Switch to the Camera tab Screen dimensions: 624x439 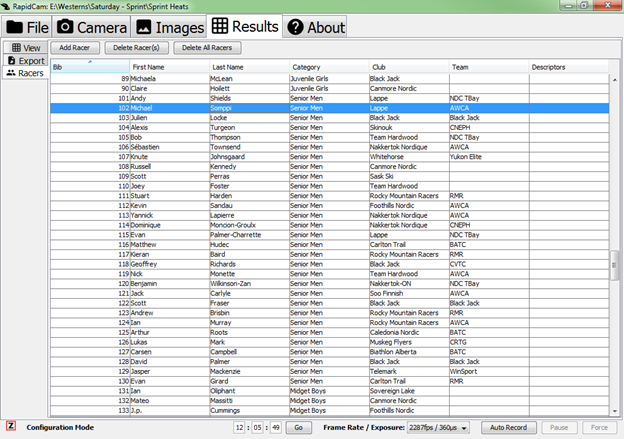click(x=92, y=27)
